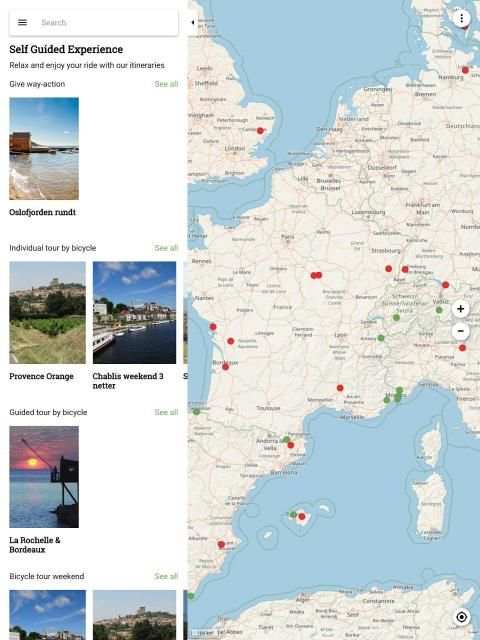Open the three-dot overflow menu on map
The image size is (480, 640).
click(x=462, y=18)
